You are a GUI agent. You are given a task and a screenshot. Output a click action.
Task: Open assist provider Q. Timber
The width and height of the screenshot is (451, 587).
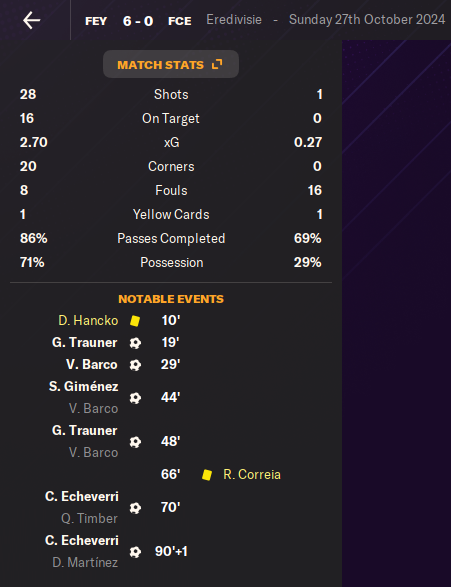pyautogui.click(x=89, y=518)
